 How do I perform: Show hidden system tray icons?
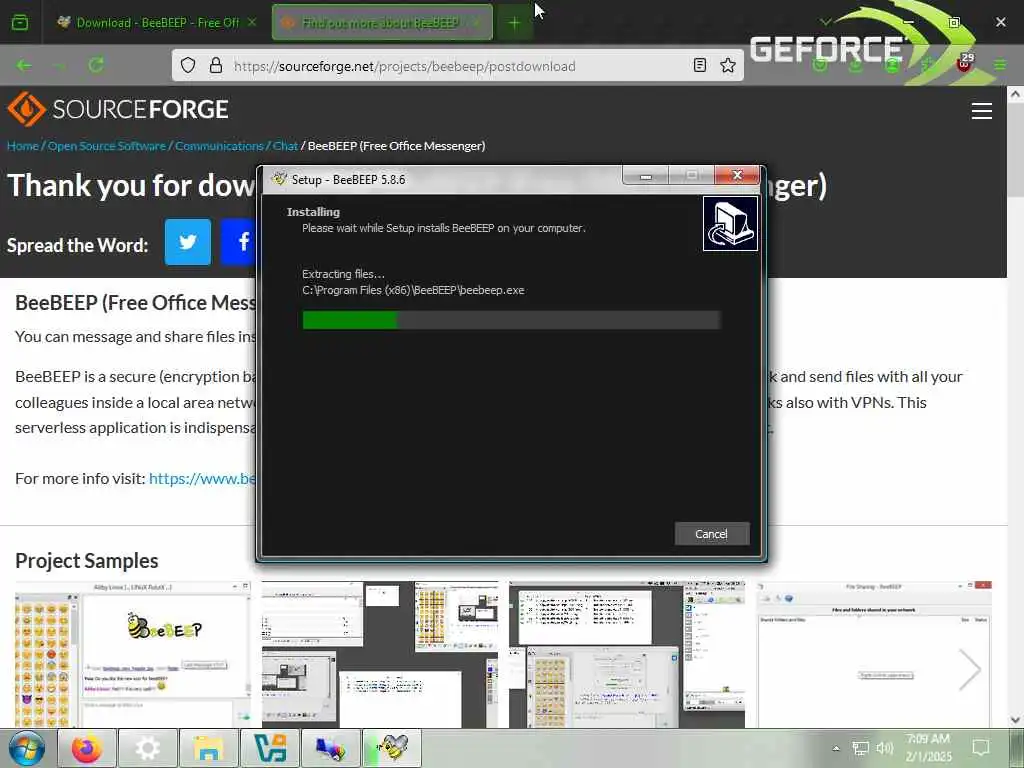(x=836, y=748)
